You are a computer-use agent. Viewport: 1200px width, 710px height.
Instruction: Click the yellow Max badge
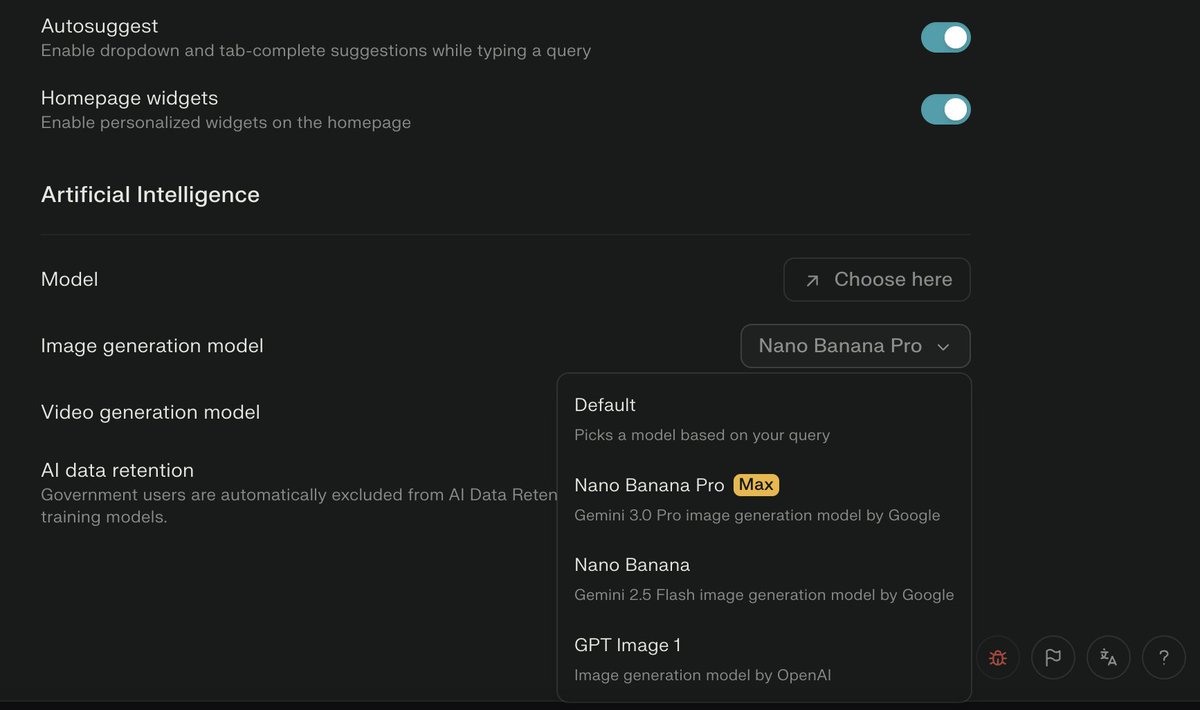pyautogui.click(x=756, y=485)
